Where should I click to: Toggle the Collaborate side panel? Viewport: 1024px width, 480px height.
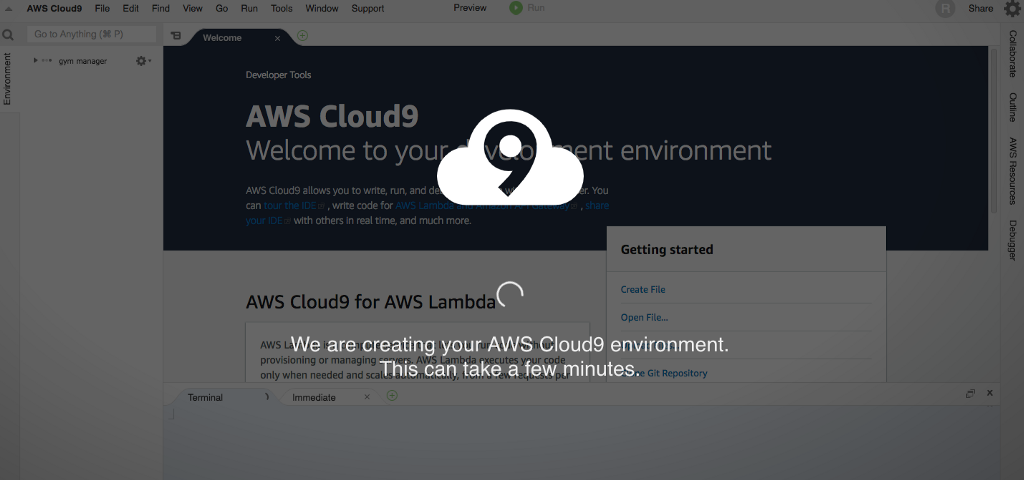[x=1013, y=54]
